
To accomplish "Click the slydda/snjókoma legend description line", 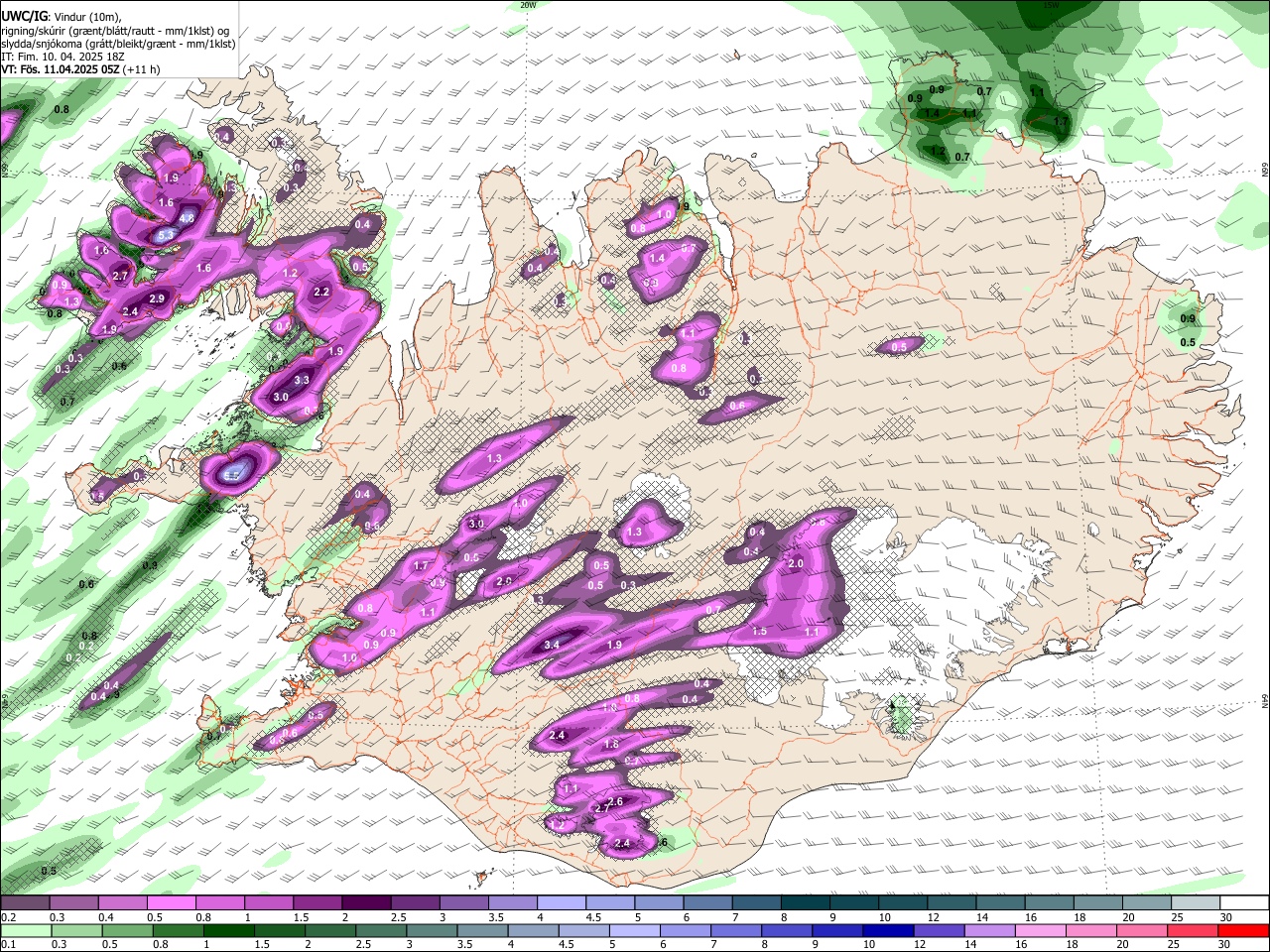I will click(x=118, y=44).
